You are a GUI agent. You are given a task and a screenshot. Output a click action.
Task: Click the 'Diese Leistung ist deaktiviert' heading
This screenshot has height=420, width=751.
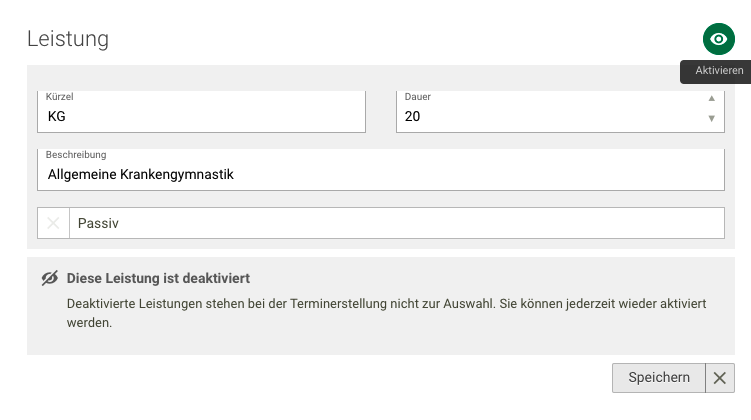click(x=158, y=278)
